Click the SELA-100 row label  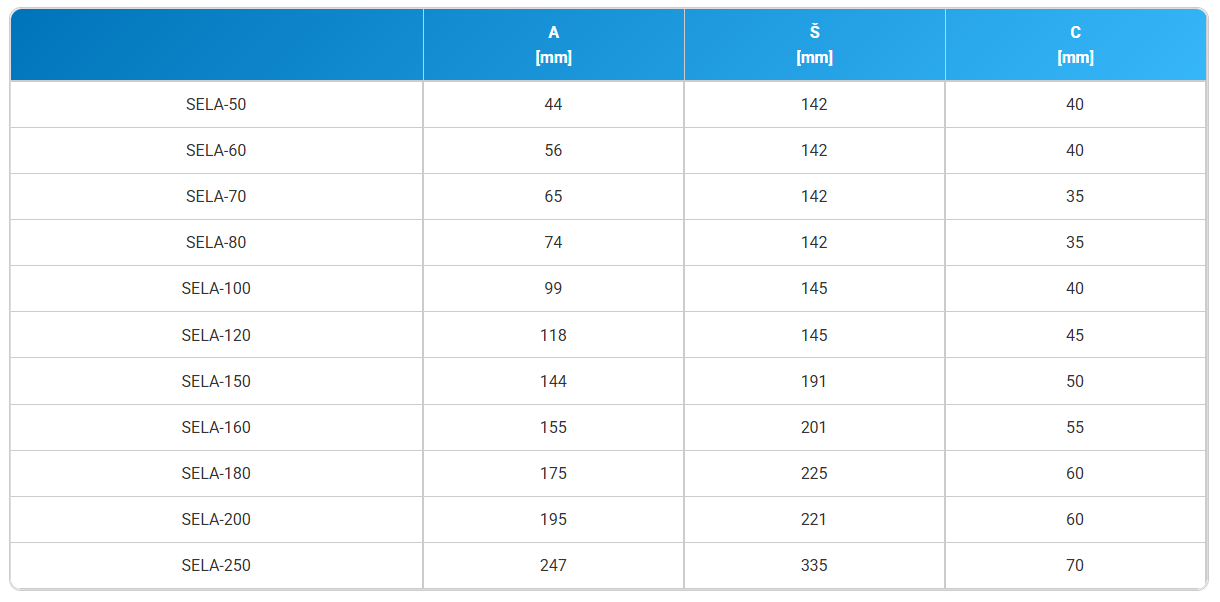[x=216, y=288]
